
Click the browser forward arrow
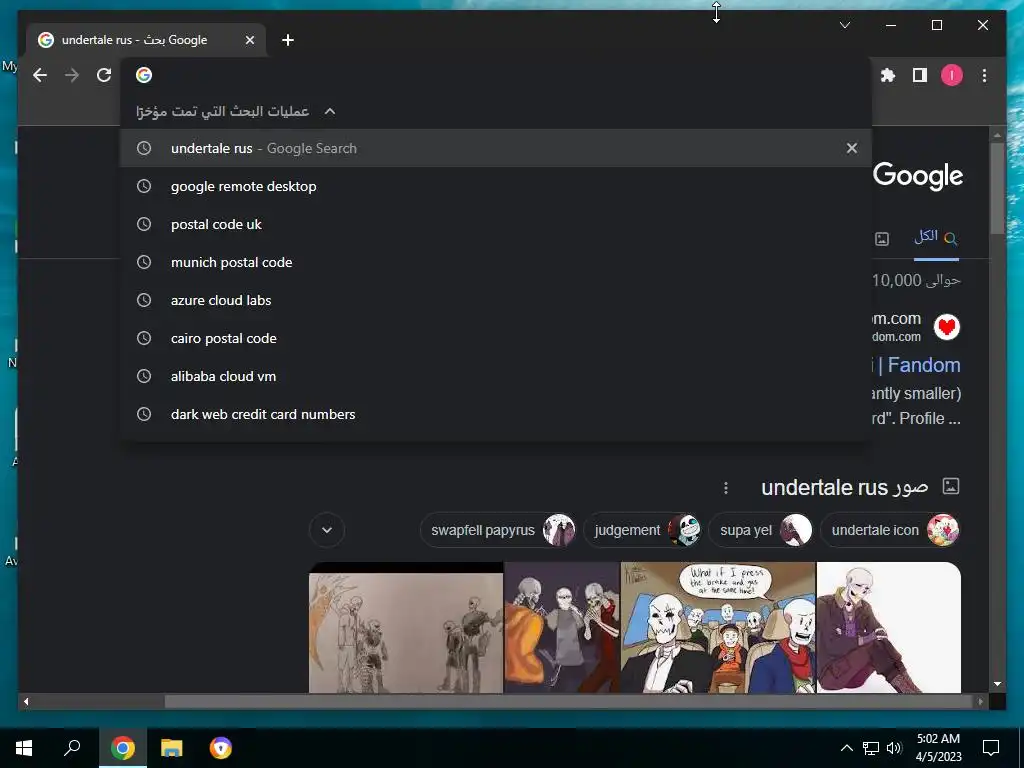point(72,76)
